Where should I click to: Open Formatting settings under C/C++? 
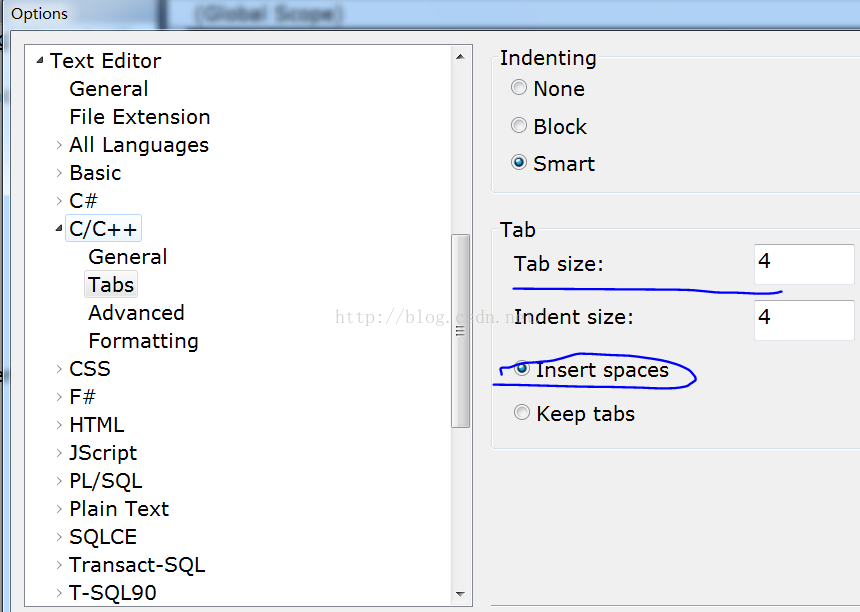pos(143,341)
